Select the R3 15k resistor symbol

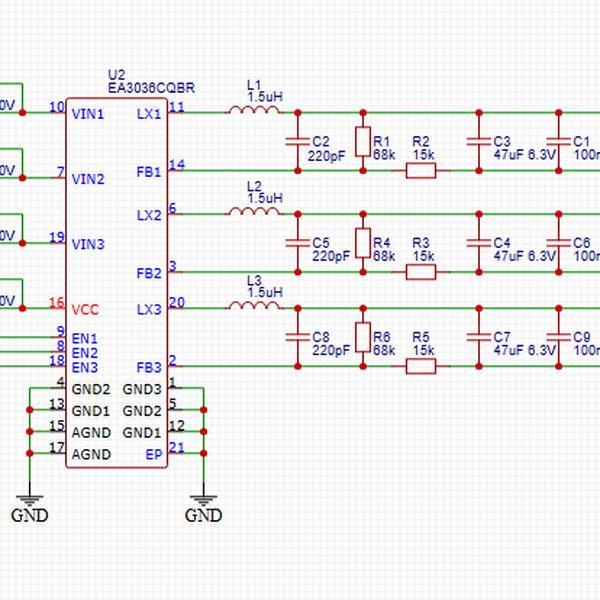coord(421,272)
